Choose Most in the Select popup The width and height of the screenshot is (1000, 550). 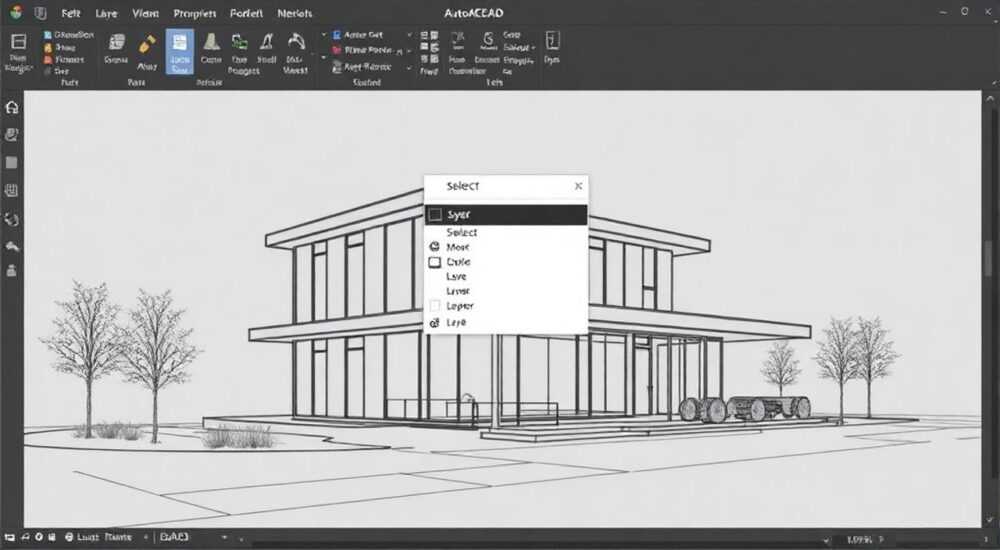(458, 247)
